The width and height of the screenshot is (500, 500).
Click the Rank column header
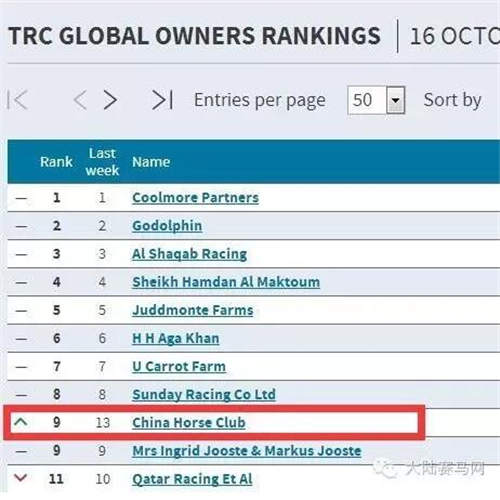56,162
